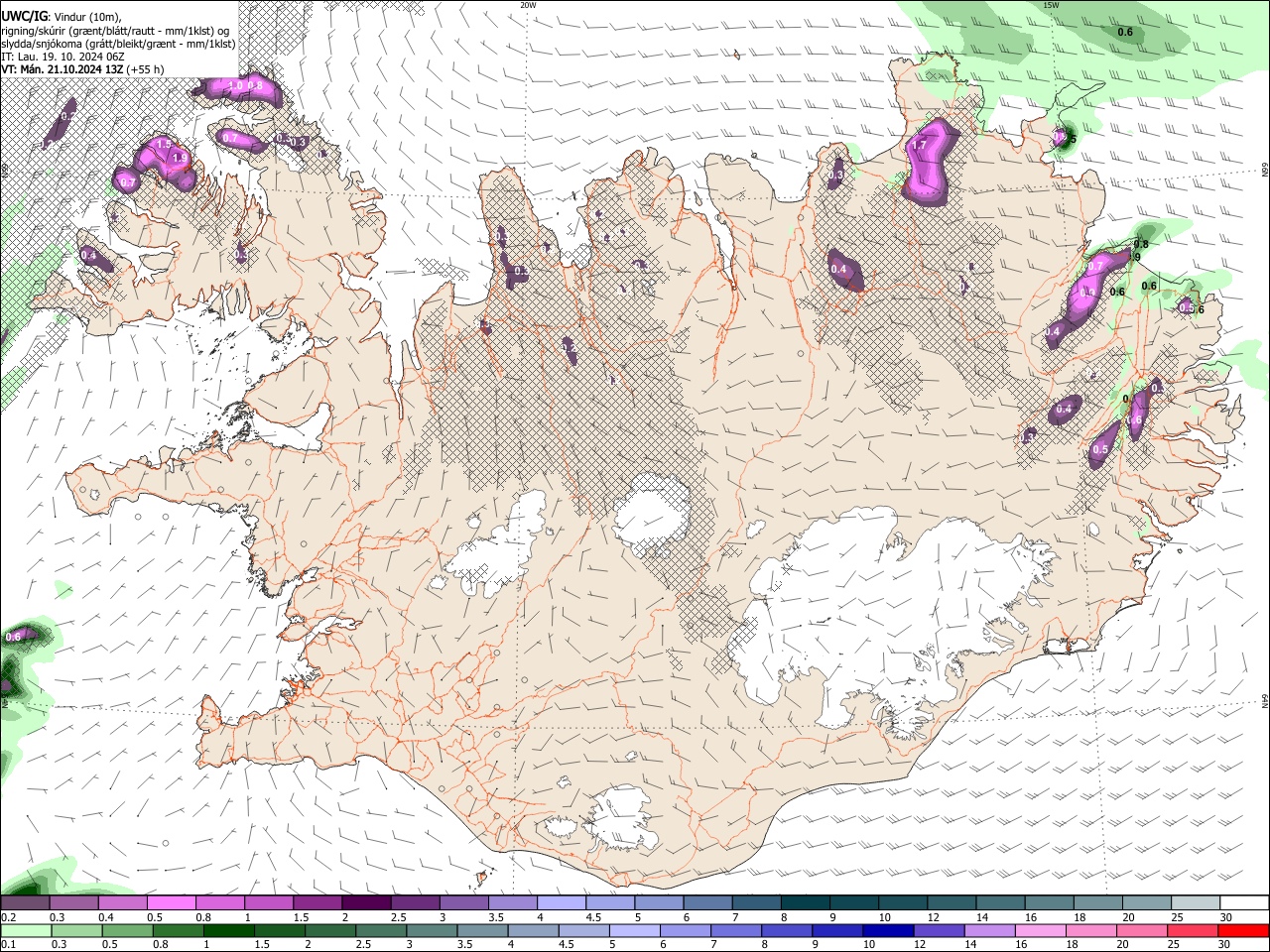1270x952 pixels.
Task: Click the 'rigning/skúrir' legend description line
Action: [x=116, y=31]
